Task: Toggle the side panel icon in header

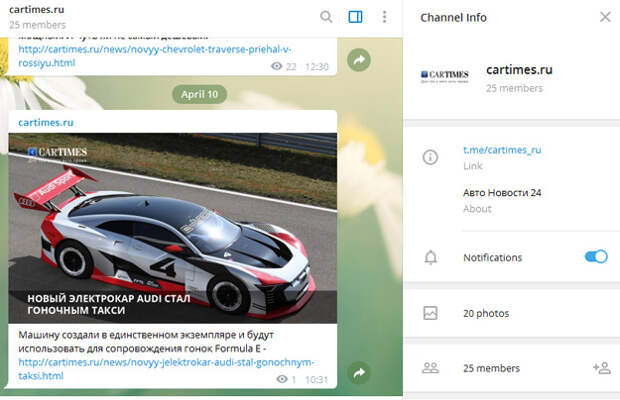Action: coord(355,17)
